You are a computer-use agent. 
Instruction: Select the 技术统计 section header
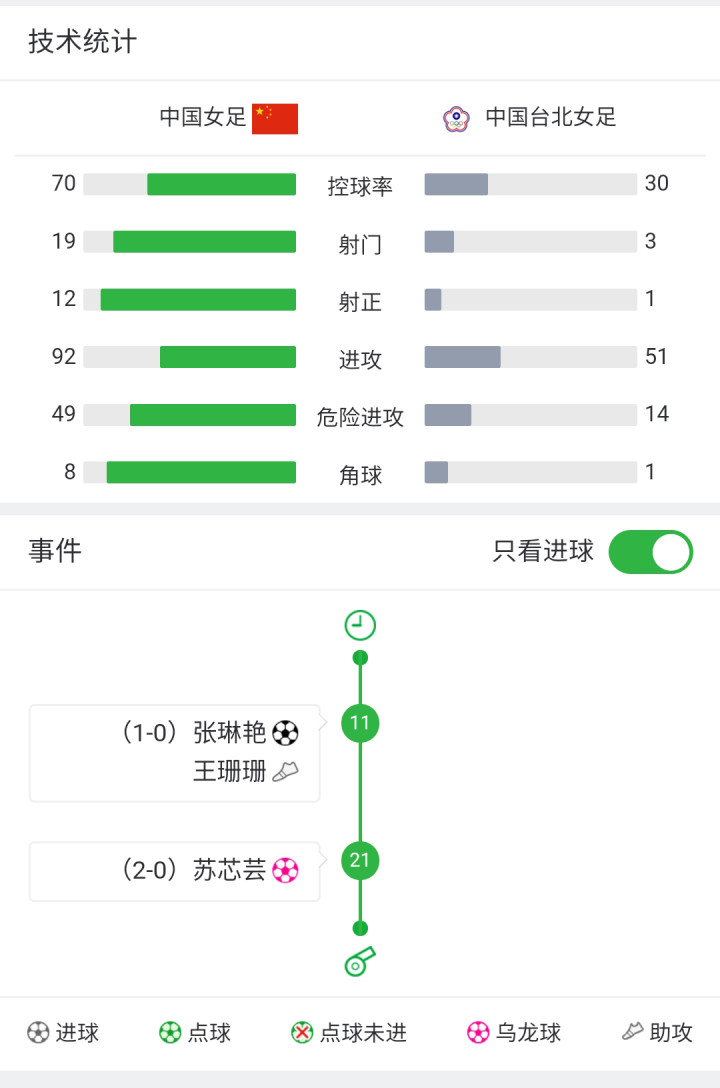tap(83, 42)
